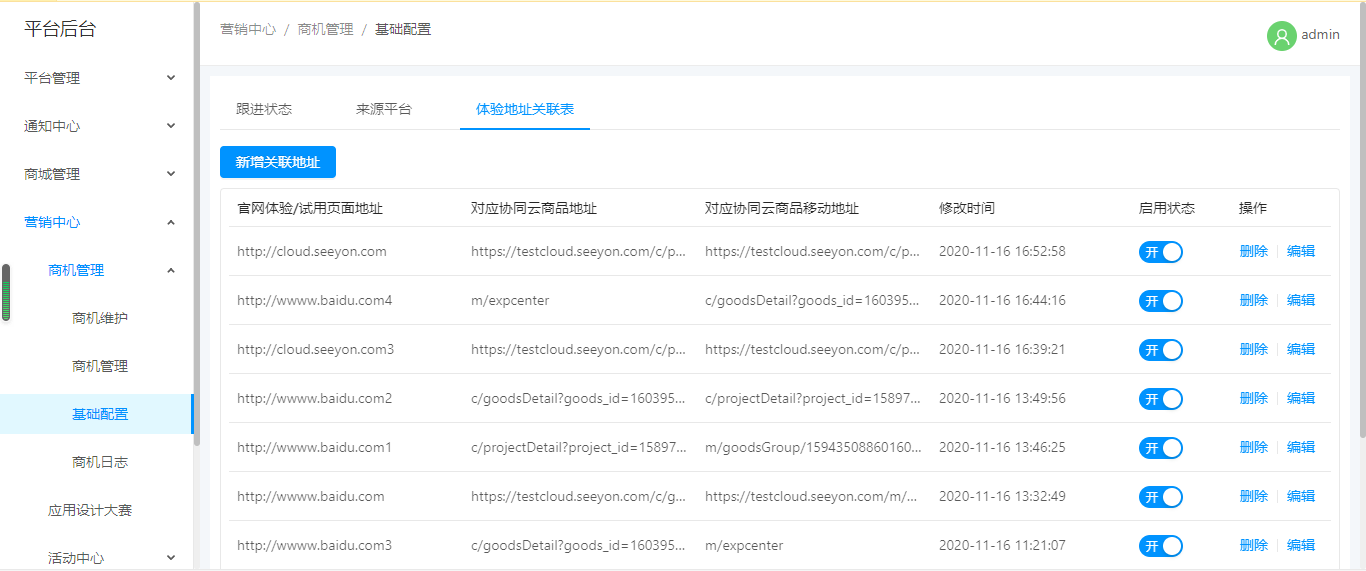Expand 活动中心 sidebar menu chevron
Viewport: 1366px width, 571px height.
click(171, 558)
